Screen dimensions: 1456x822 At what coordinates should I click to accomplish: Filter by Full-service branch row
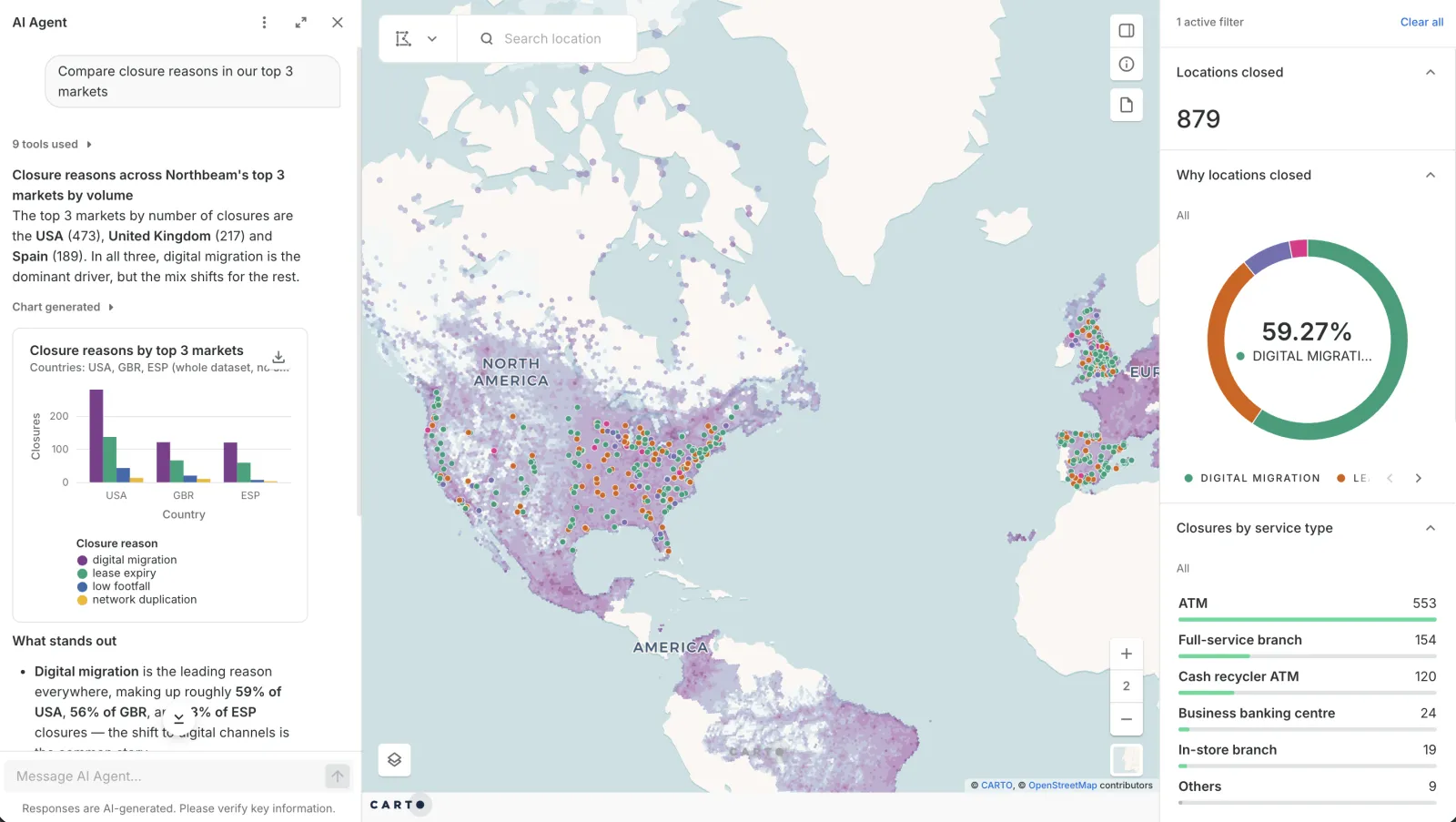[x=1307, y=644]
